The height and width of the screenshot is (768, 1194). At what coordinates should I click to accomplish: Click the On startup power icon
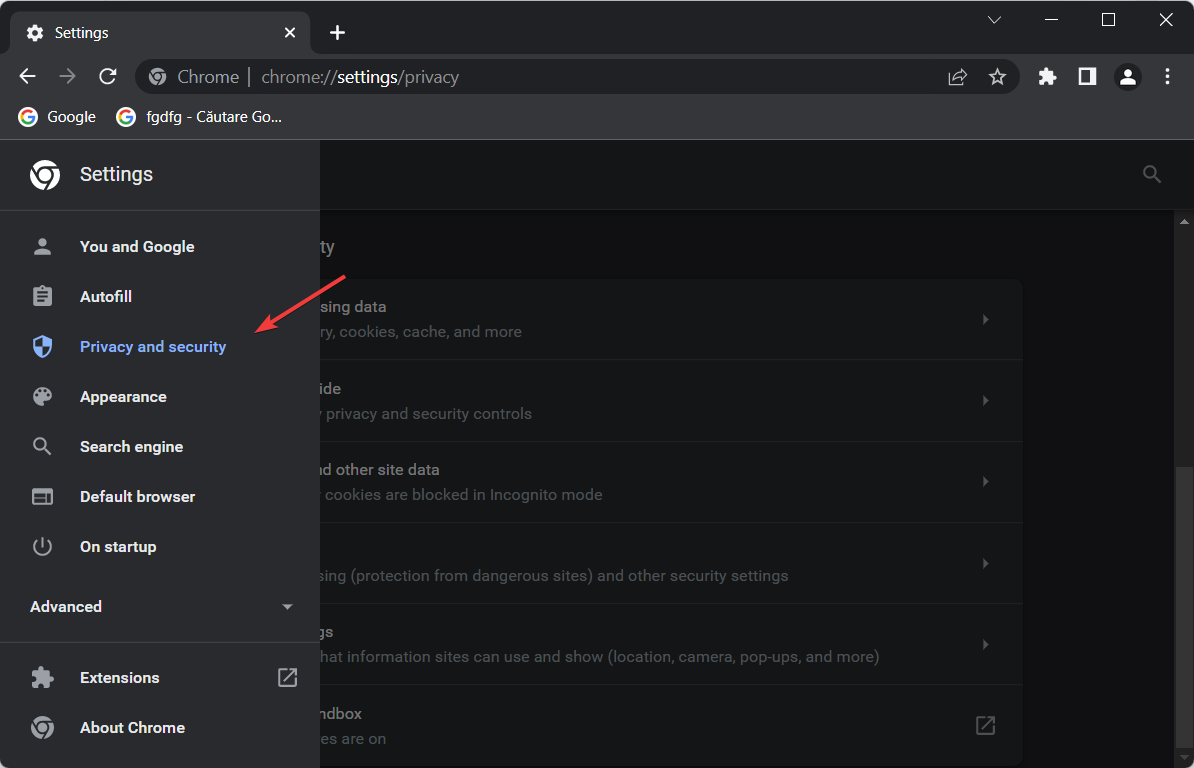point(43,547)
